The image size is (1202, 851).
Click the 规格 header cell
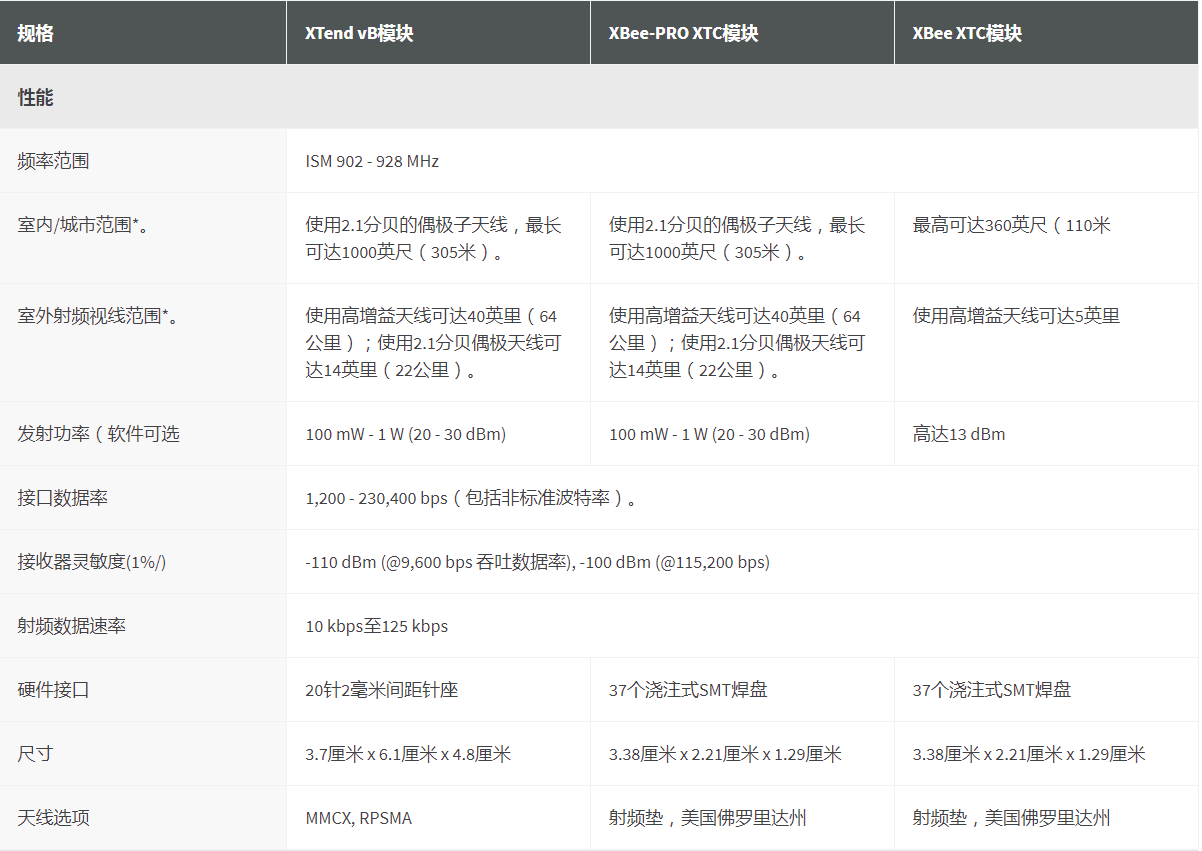[x=143, y=33]
